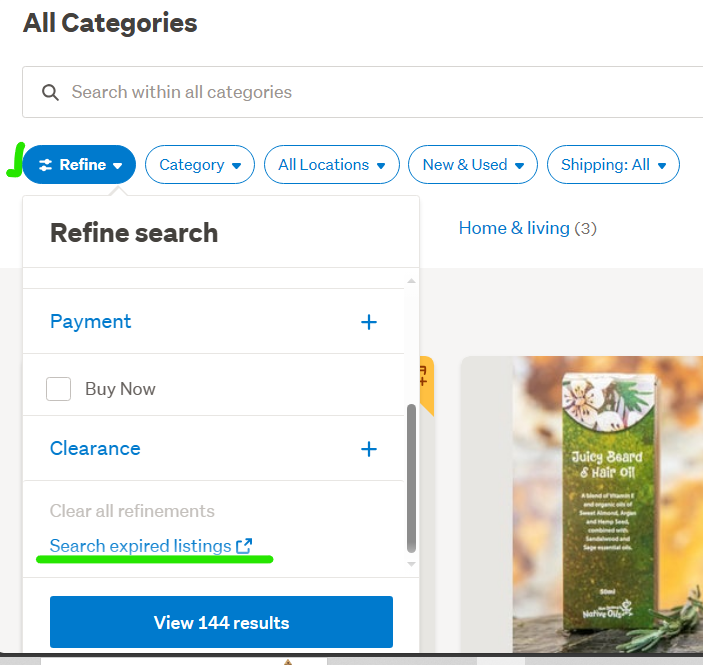Open the Category dropdown

pos(200,165)
